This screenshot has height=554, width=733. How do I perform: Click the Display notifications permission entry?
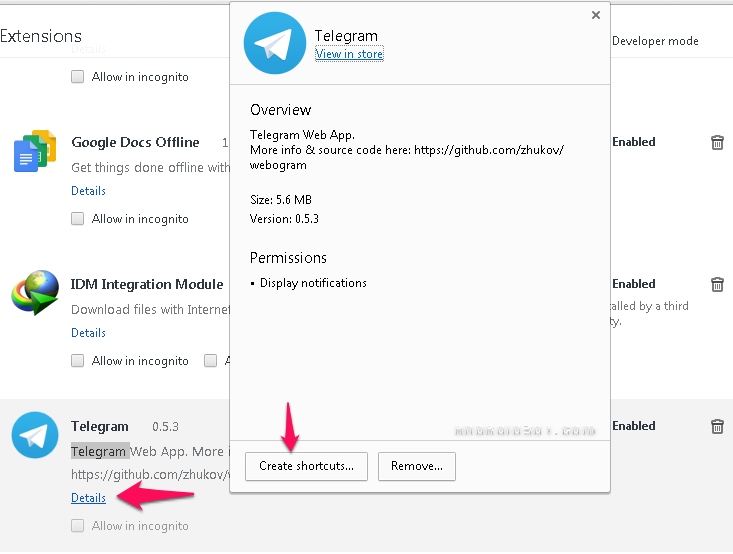coord(313,283)
